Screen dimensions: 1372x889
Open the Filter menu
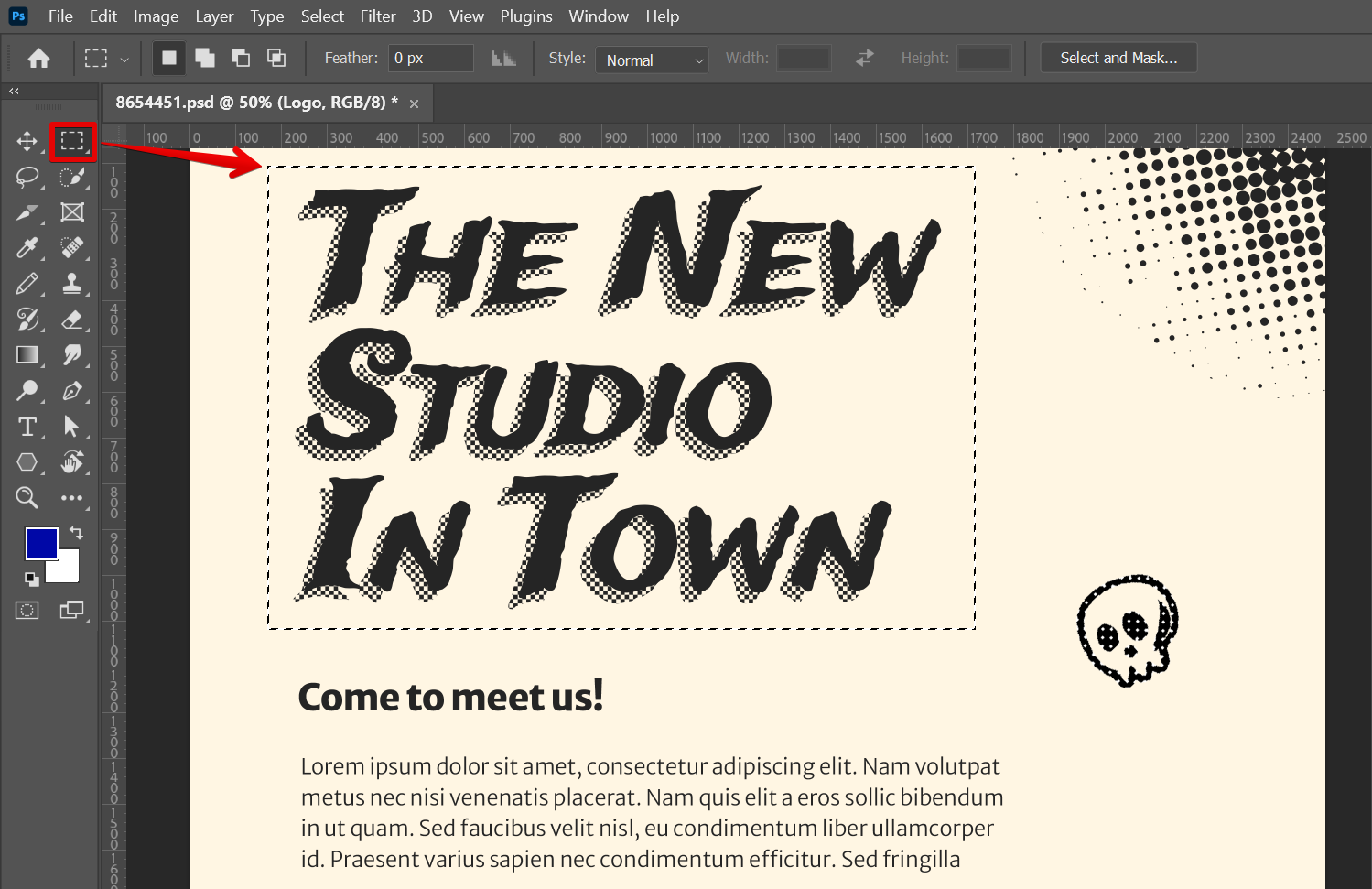pos(377,16)
